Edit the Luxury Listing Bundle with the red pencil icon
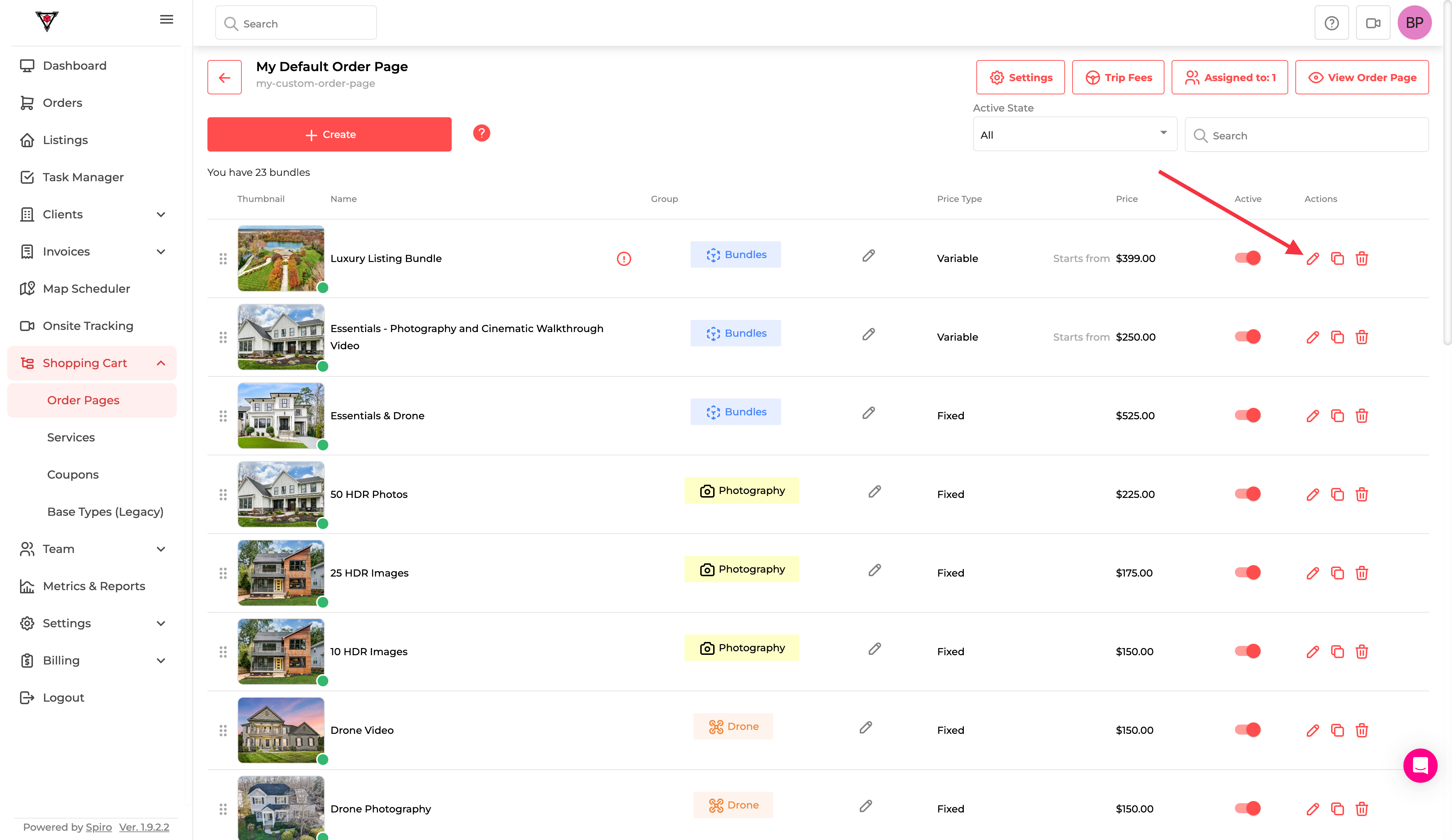 tap(1313, 258)
